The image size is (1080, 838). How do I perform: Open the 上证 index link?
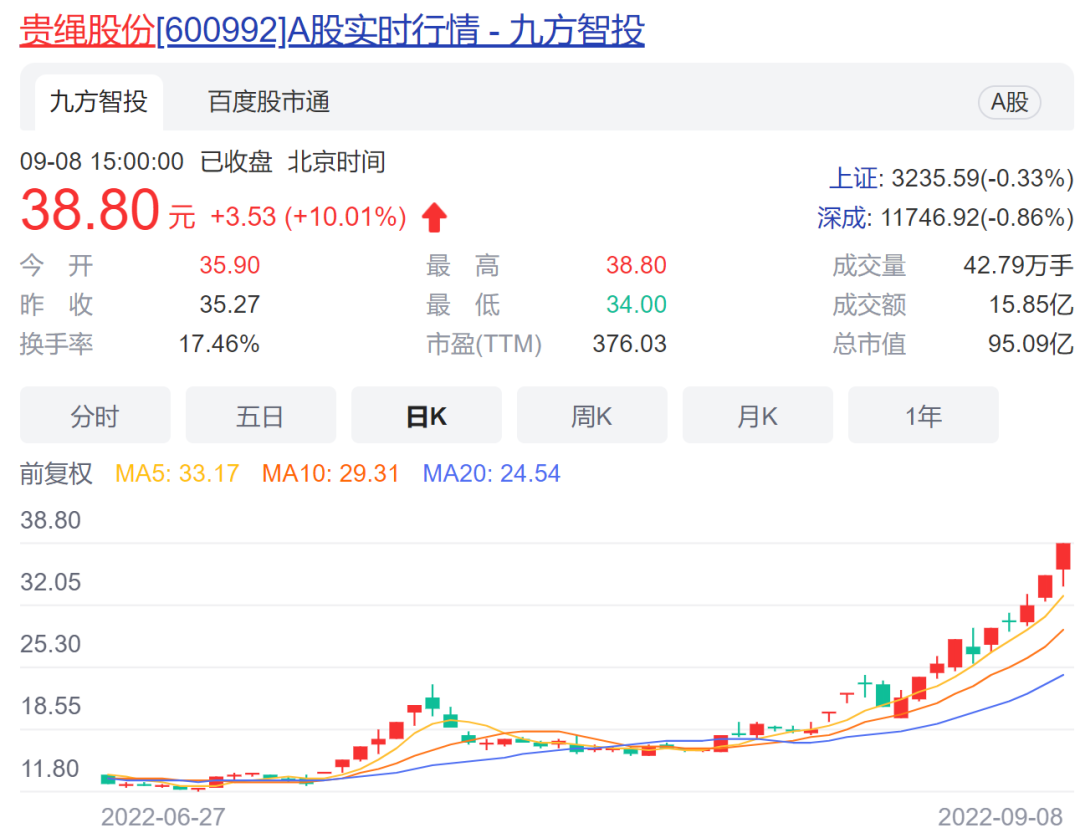point(854,179)
